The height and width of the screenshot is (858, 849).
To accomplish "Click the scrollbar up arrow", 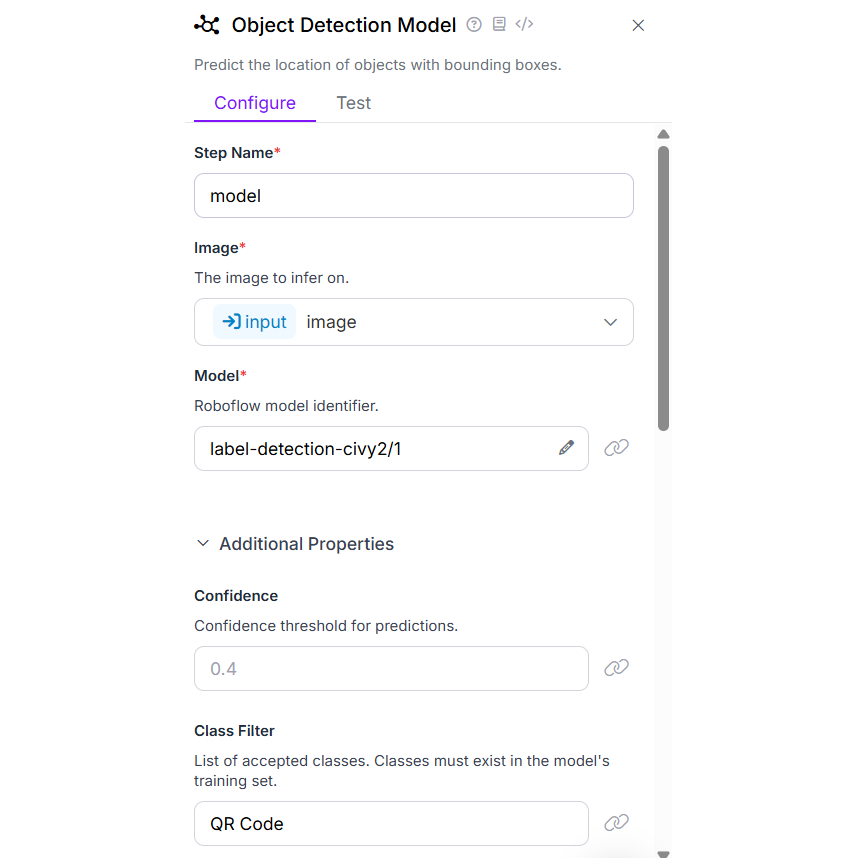I will tap(663, 134).
